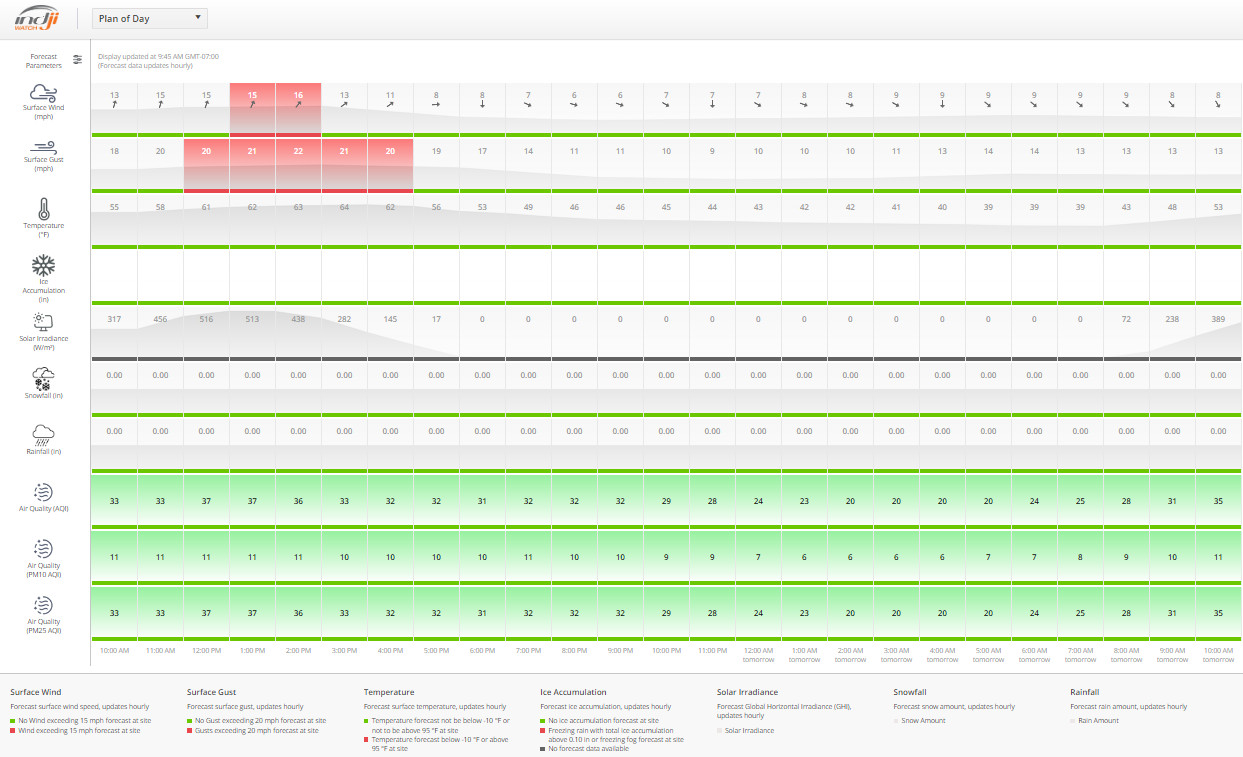Click 'Display updated at 9:45 AM' text
The width and height of the screenshot is (1243, 757).
click(x=158, y=56)
